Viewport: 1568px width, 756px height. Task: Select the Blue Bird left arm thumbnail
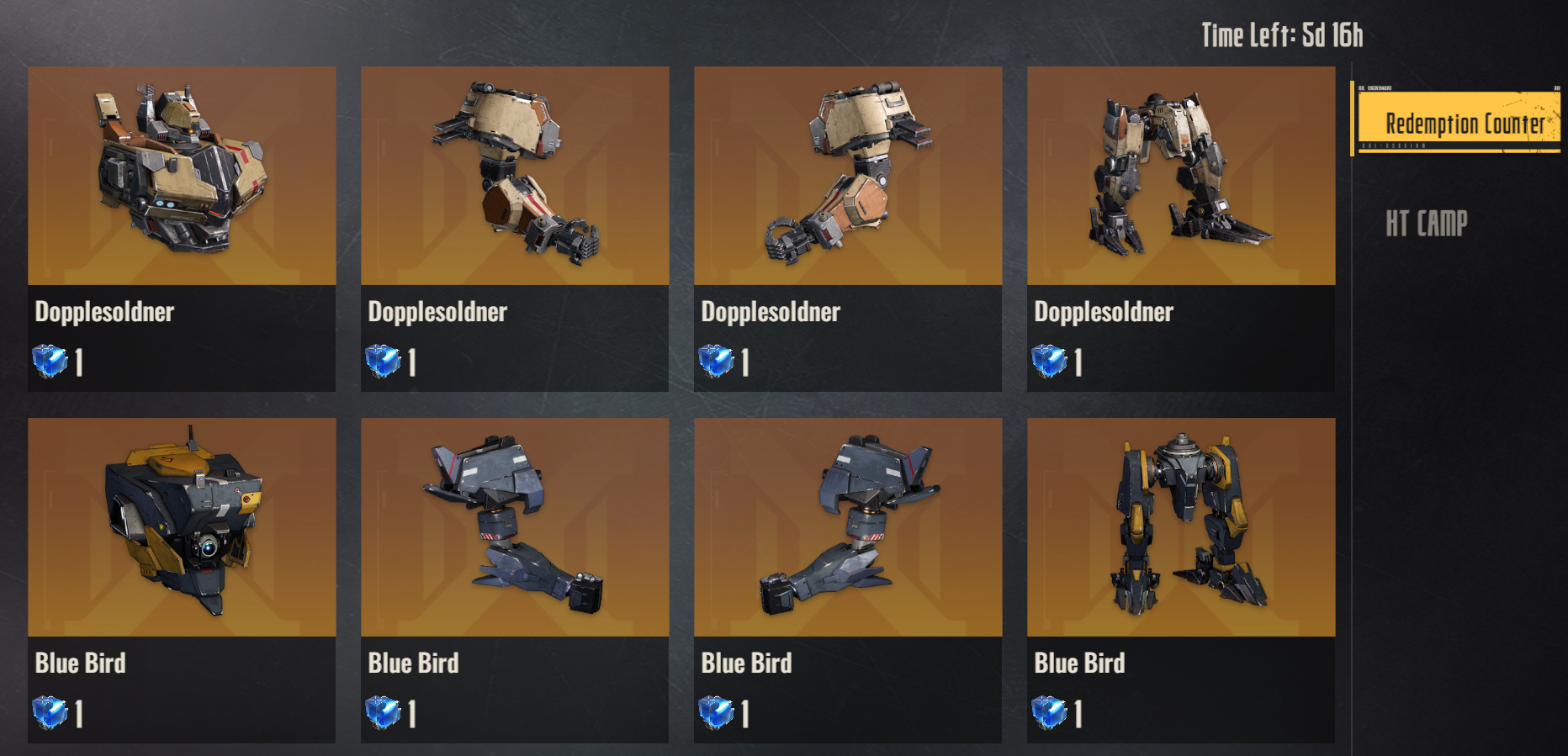848,527
